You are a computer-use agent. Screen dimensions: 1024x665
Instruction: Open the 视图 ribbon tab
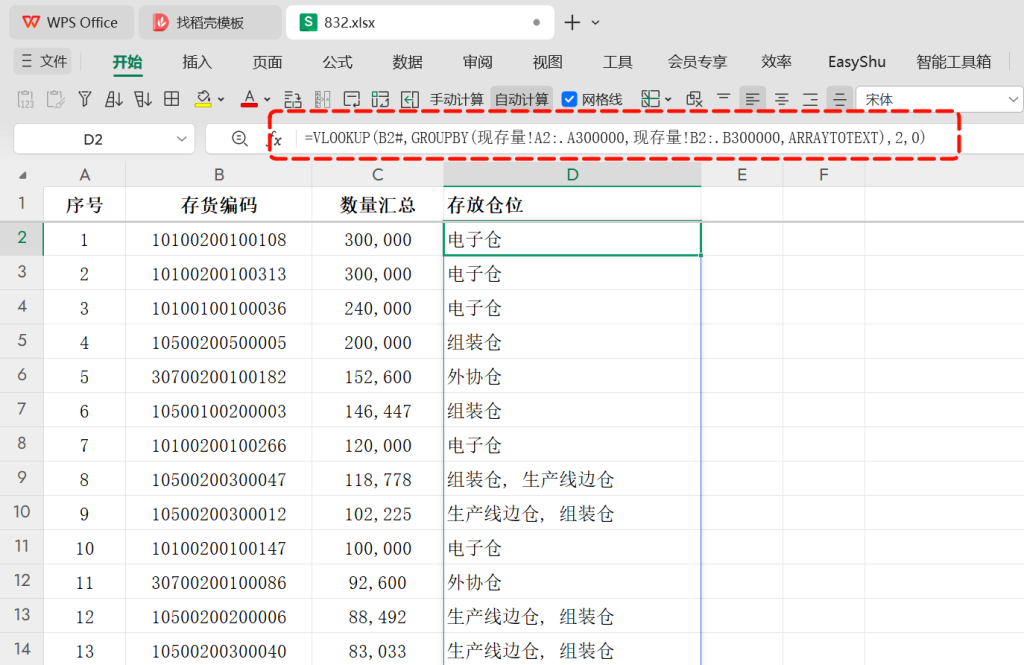tap(547, 62)
